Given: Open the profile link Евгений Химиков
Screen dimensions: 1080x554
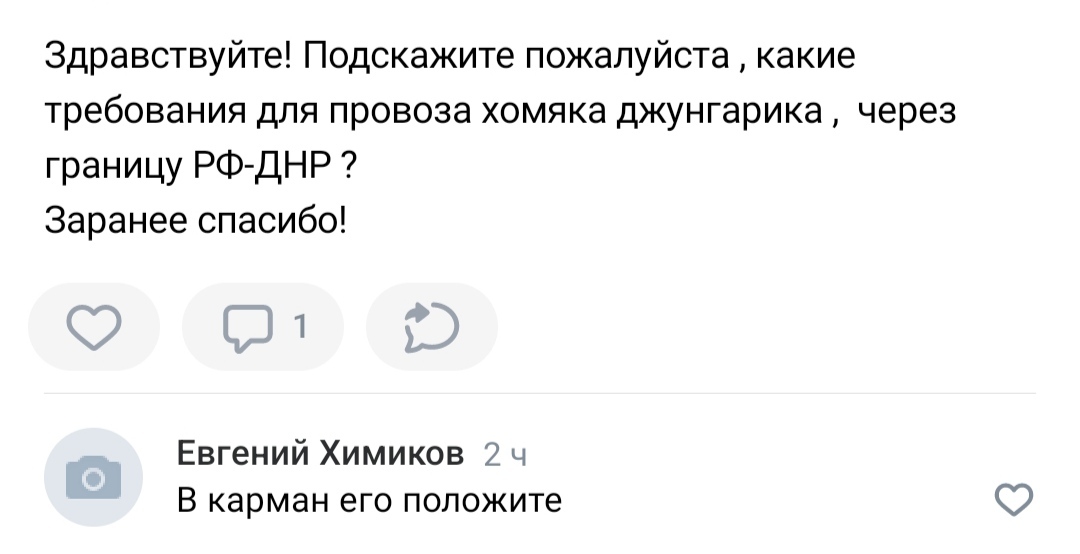Looking at the screenshot, I should (x=320, y=455).
